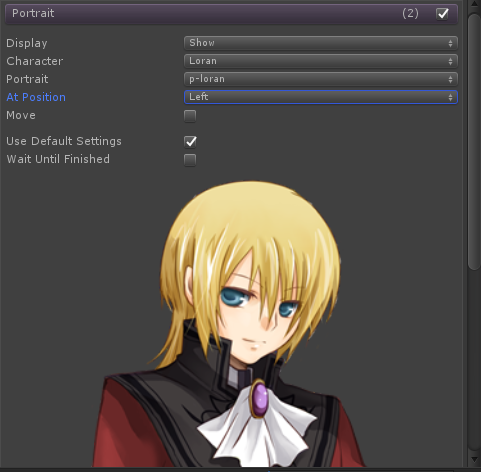The height and width of the screenshot is (472, 481).
Task: Open the Portrait dropdown showing p-loran
Action: click(321, 79)
